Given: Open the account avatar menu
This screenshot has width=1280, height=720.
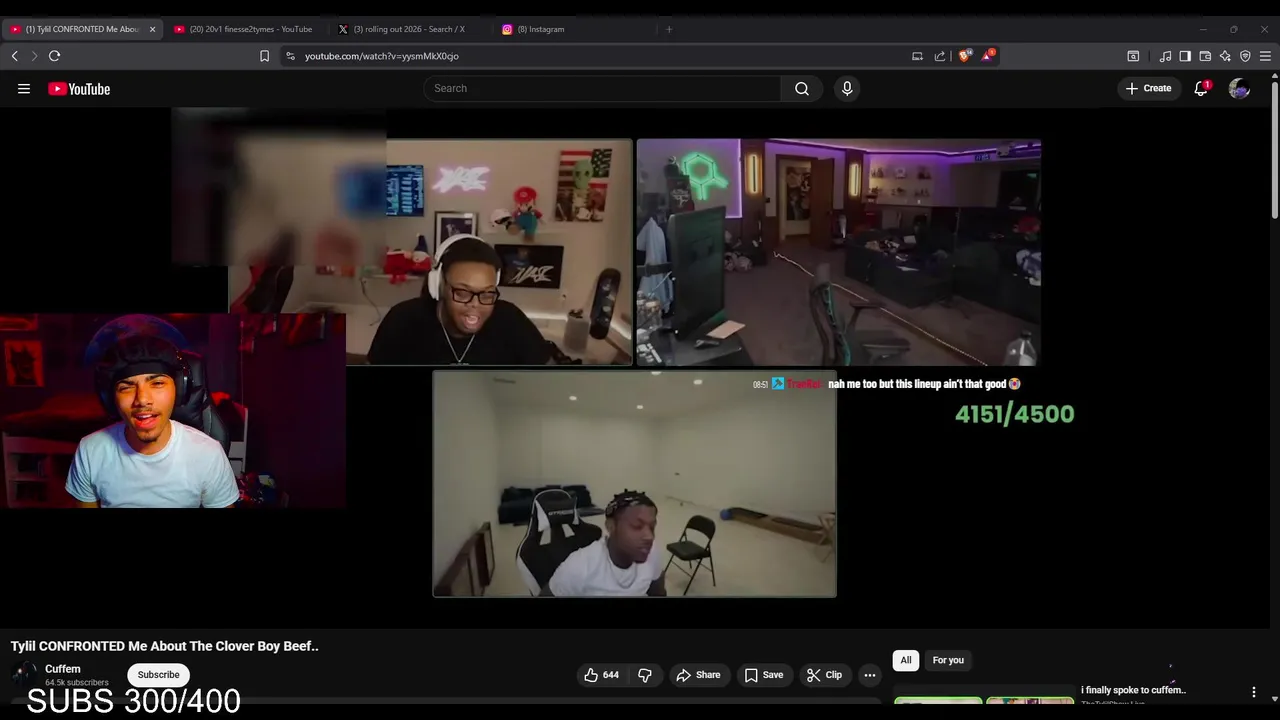Looking at the screenshot, I should [x=1239, y=89].
